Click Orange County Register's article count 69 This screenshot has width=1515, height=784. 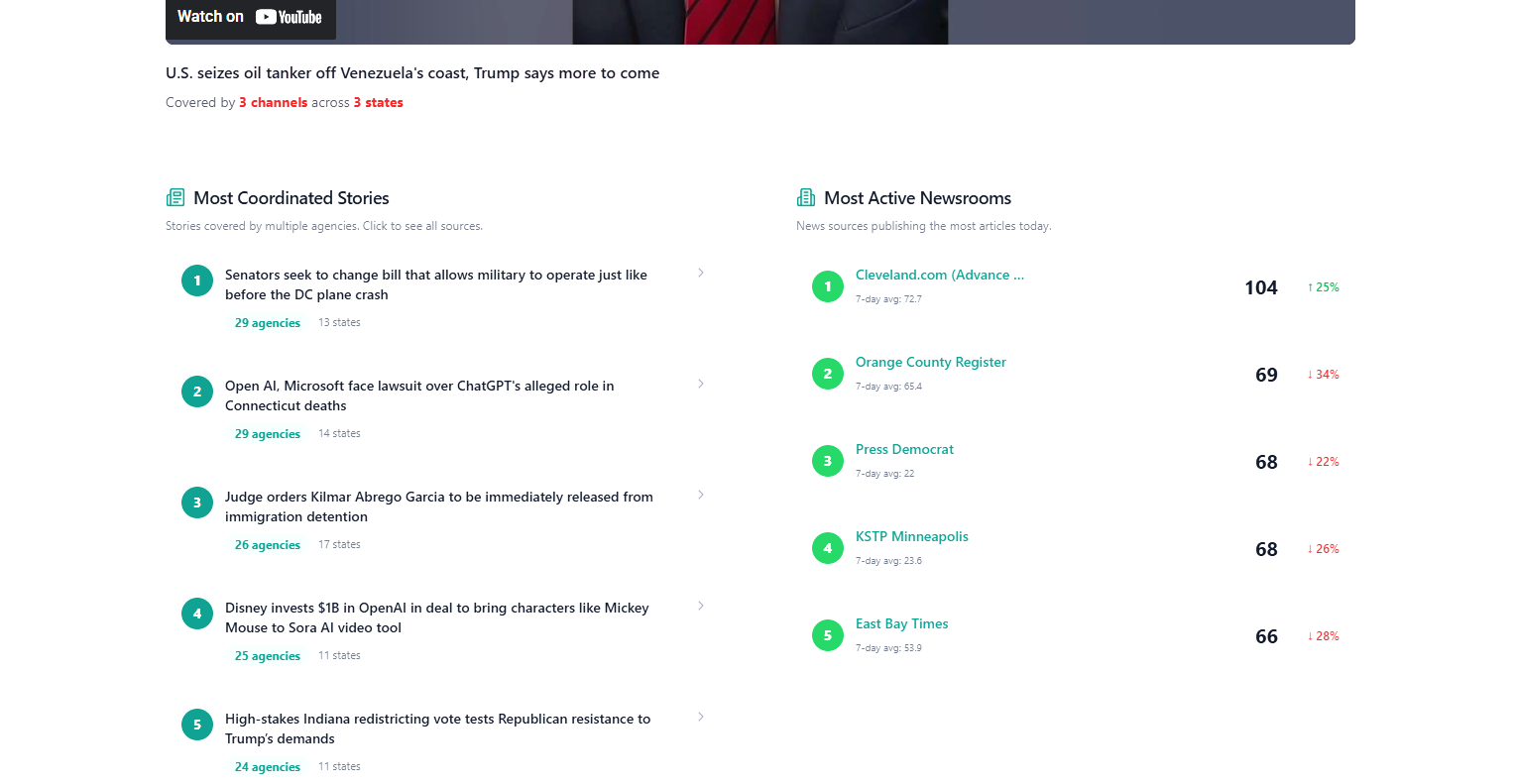1266,375
